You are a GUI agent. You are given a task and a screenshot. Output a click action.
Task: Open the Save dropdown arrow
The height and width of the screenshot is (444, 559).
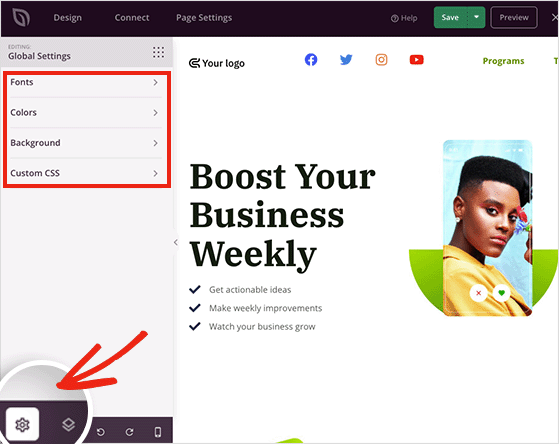click(476, 17)
